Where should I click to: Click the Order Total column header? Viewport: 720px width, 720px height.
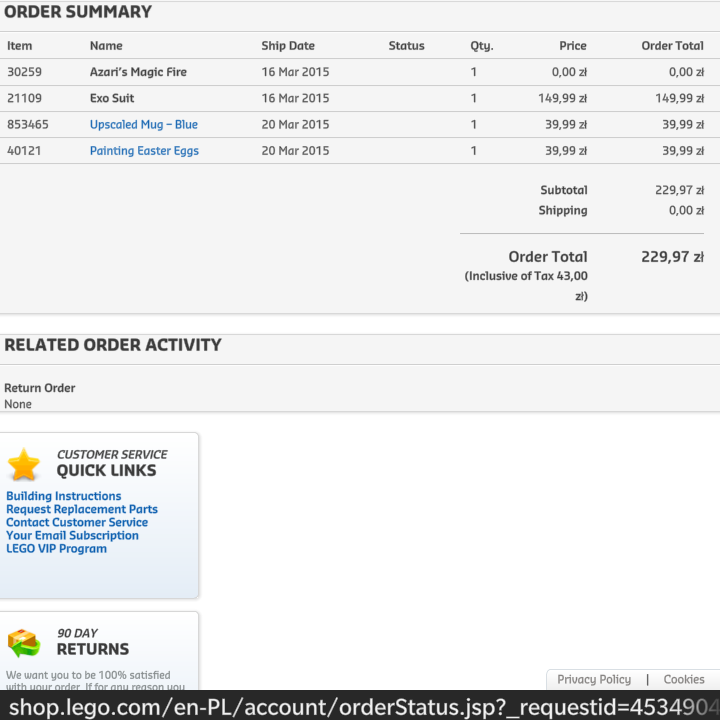coord(672,46)
